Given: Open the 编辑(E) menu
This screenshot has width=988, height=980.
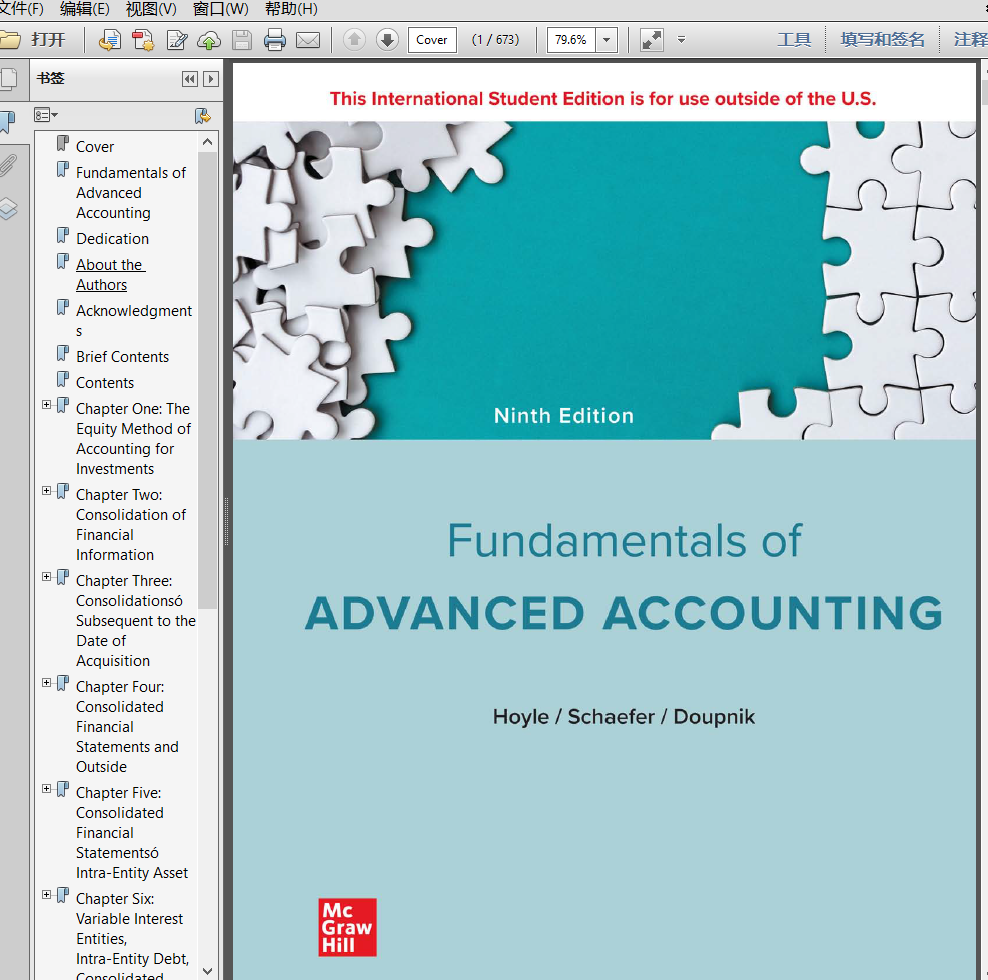Looking at the screenshot, I should [x=84, y=9].
